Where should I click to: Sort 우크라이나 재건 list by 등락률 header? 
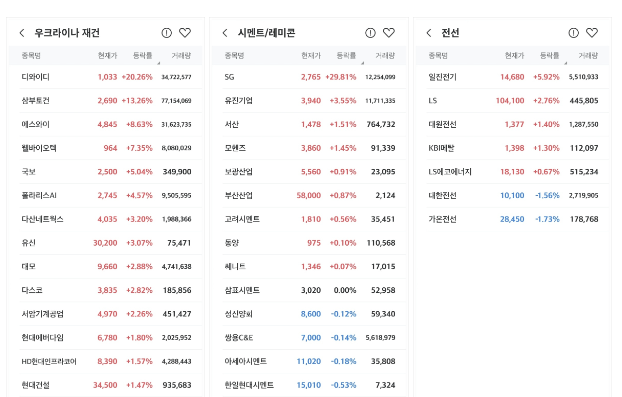point(142,56)
